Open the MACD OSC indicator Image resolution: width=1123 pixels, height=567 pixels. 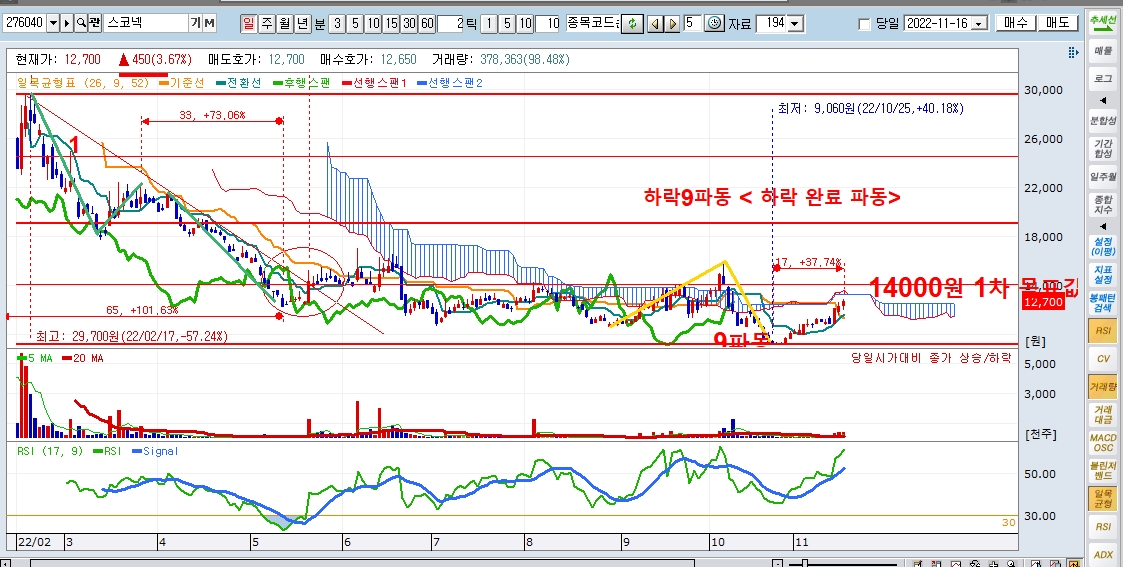[1103, 442]
